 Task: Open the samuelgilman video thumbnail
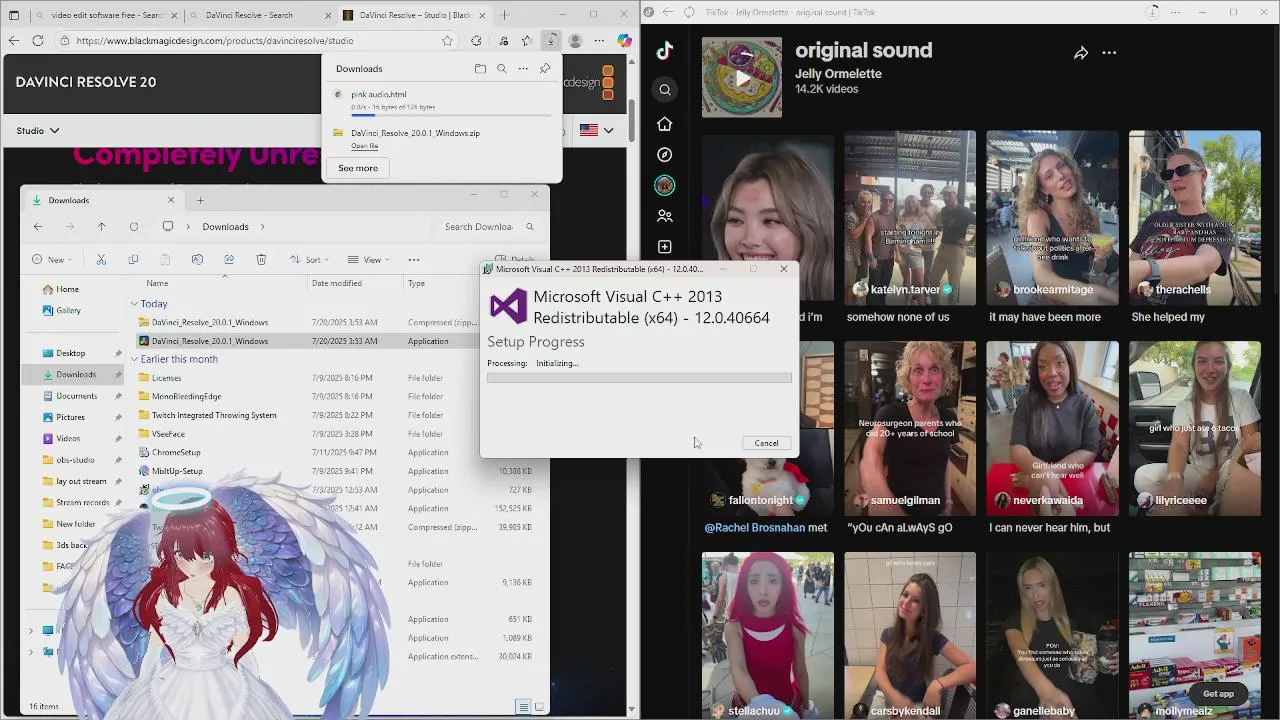click(x=910, y=428)
